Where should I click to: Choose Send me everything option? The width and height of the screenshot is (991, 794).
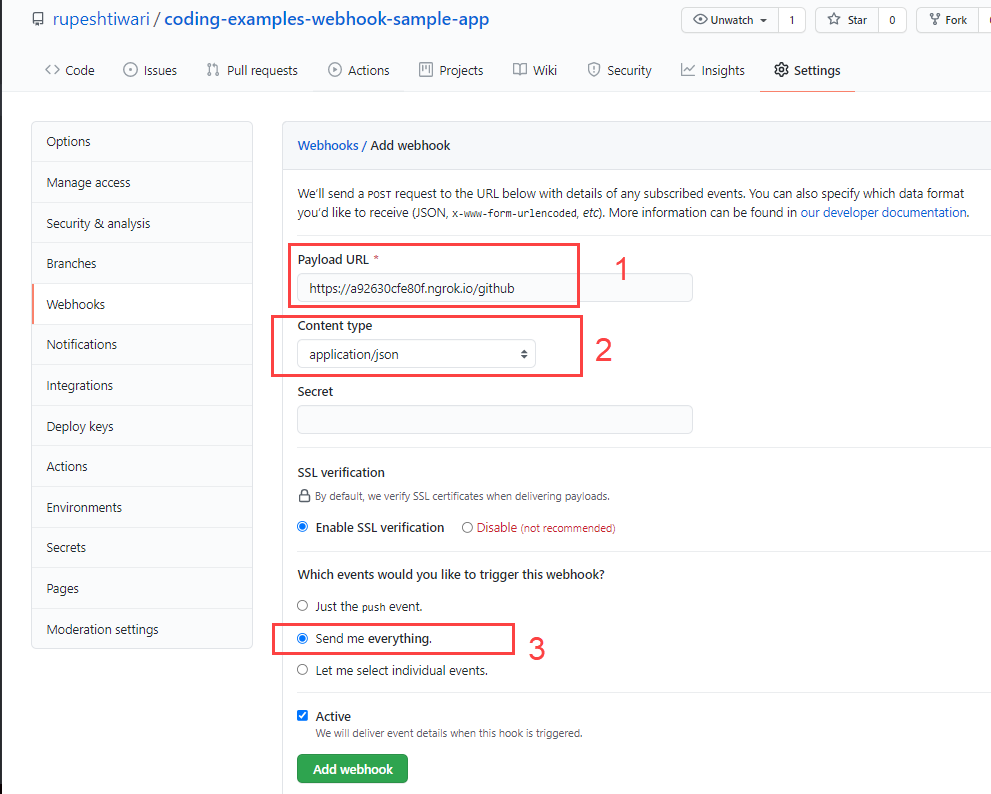[x=303, y=638]
